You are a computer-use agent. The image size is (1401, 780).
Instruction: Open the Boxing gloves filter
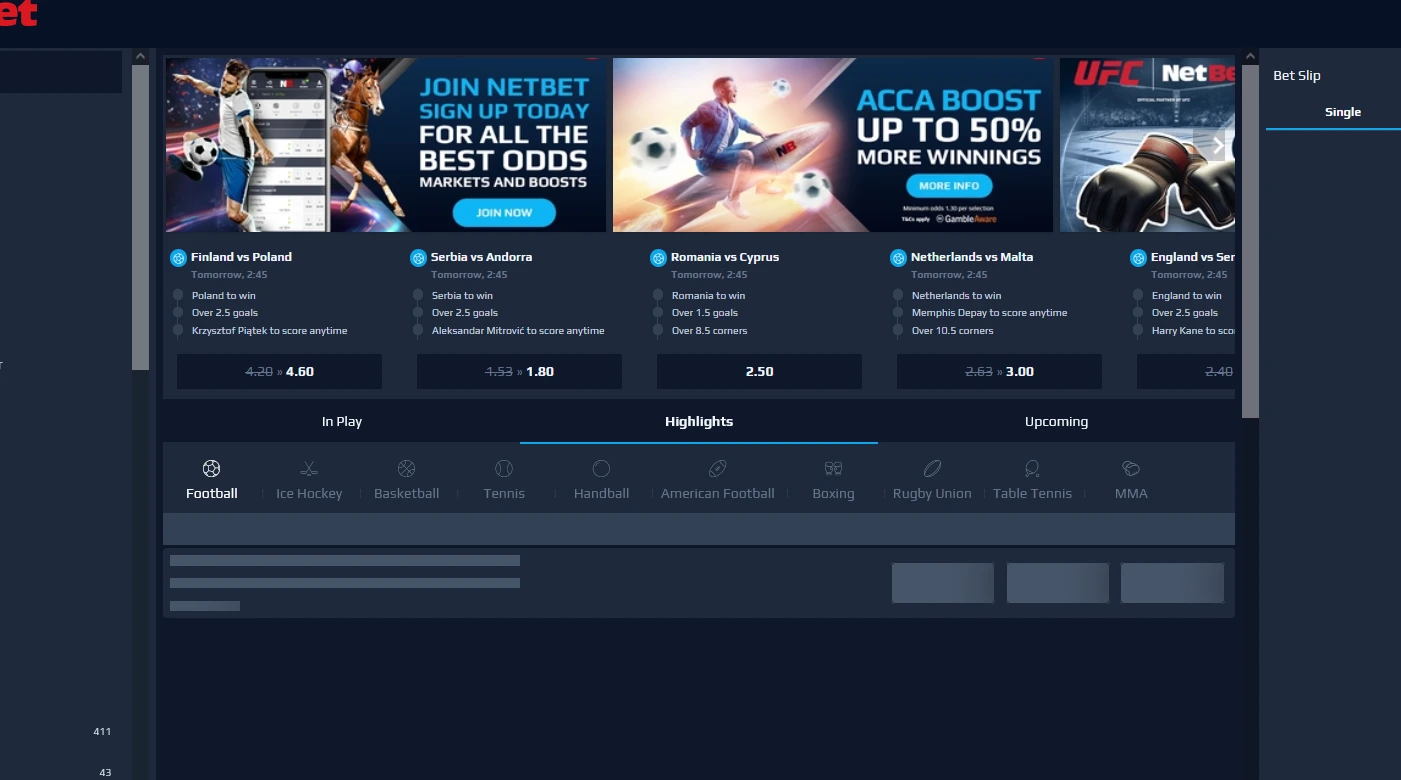click(833, 468)
